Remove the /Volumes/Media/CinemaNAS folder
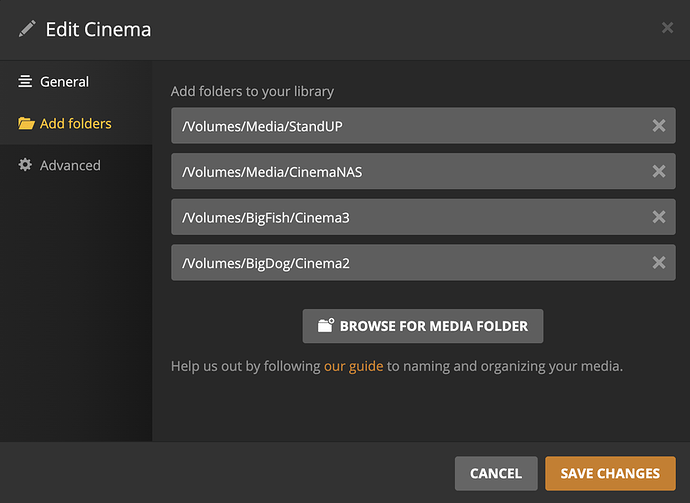 658,171
